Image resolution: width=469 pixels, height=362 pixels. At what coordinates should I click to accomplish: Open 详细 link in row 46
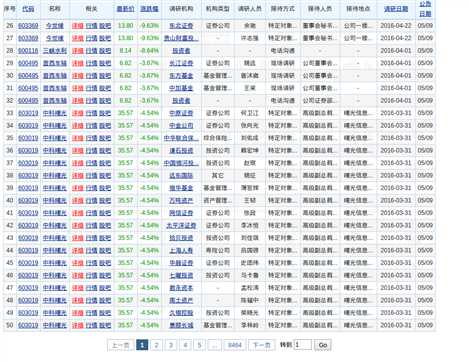click(78, 276)
